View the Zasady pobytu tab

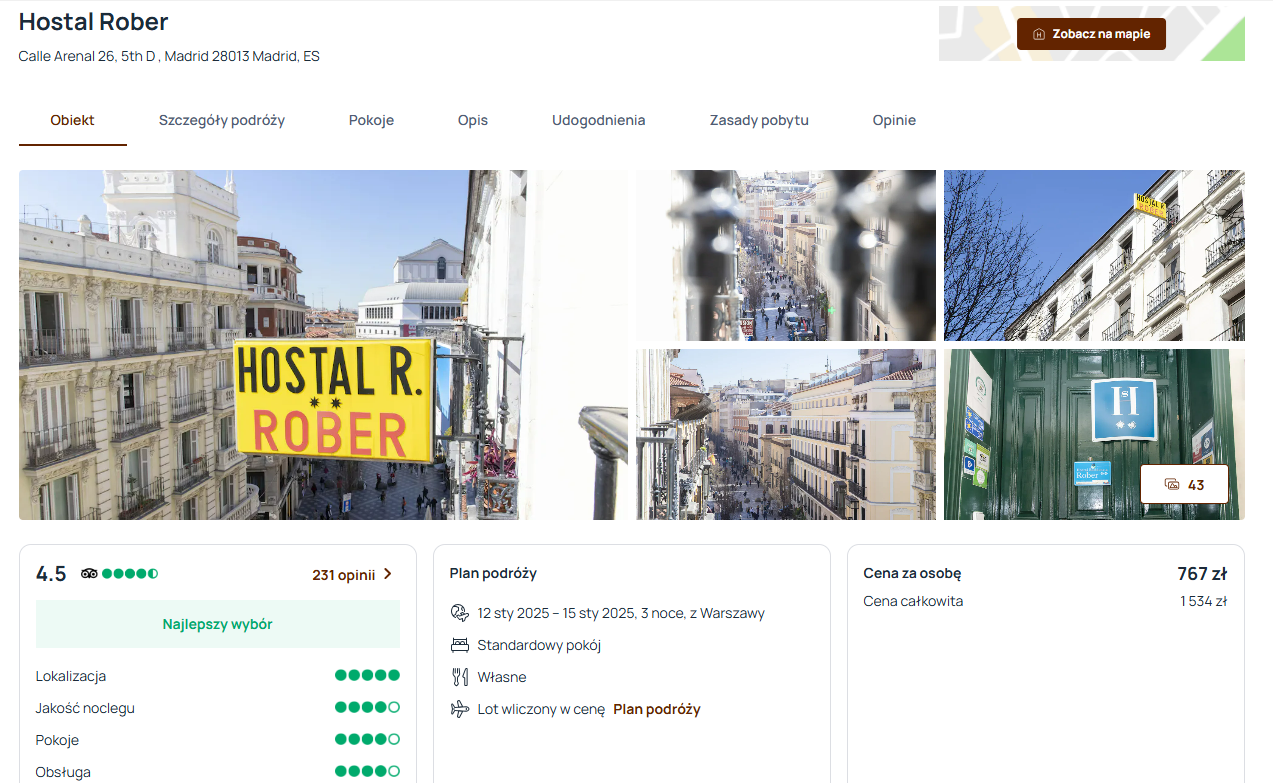point(759,120)
